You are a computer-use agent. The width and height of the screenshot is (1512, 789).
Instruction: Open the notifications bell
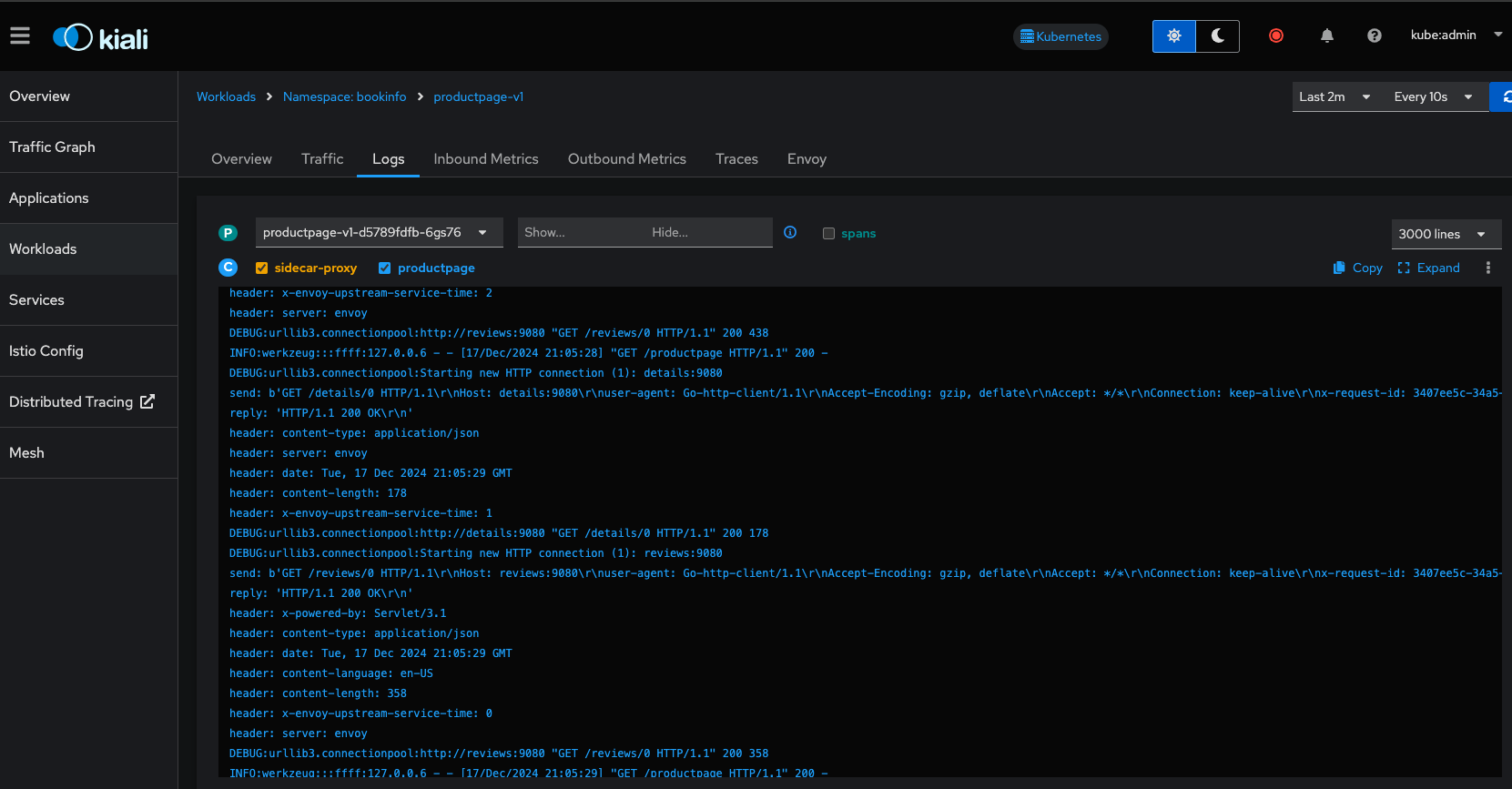(x=1327, y=35)
